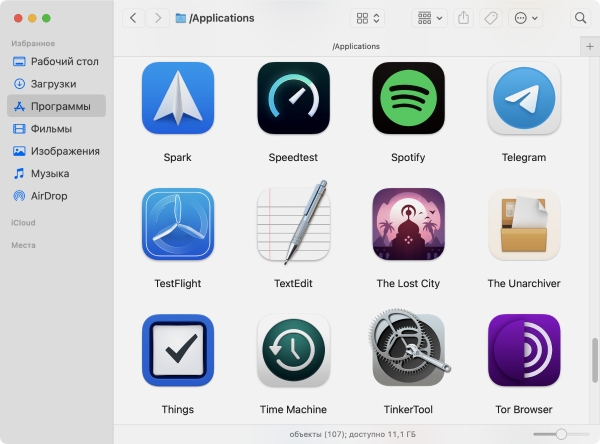The width and height of the screenshot is (600, 444).
Task: Click the share toolbar button
Action: tap(463, 18)
